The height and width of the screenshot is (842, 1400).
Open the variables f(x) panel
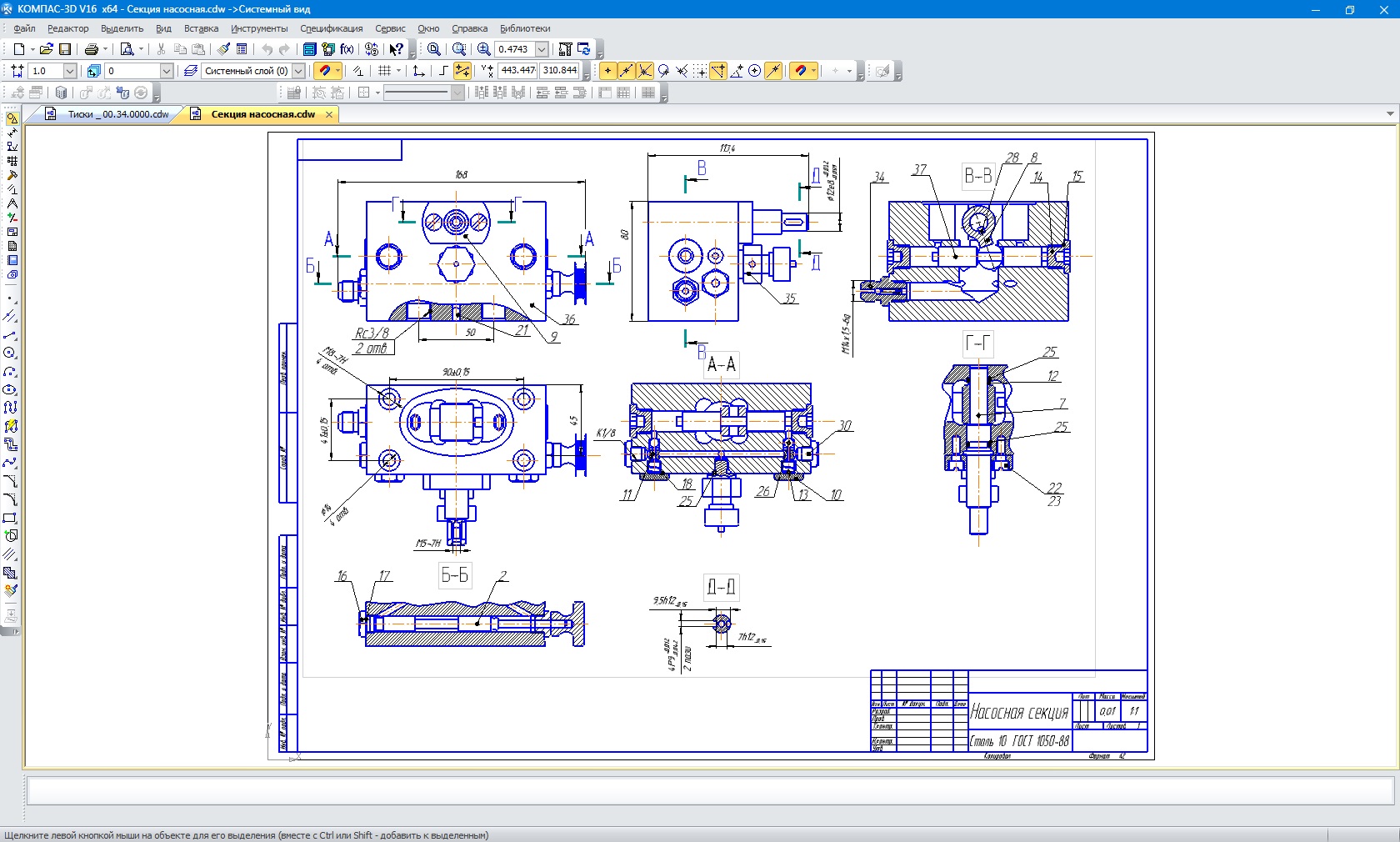[347, 49]
